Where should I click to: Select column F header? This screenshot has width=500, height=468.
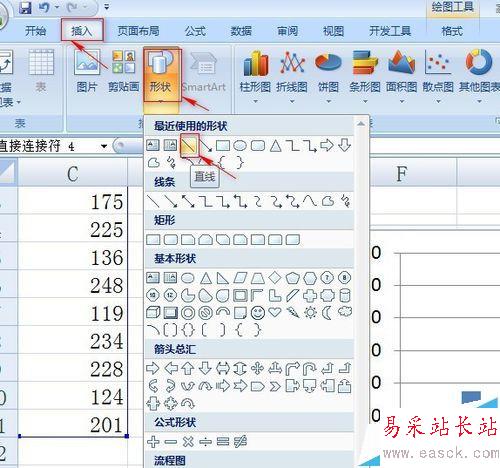[402, 173]
